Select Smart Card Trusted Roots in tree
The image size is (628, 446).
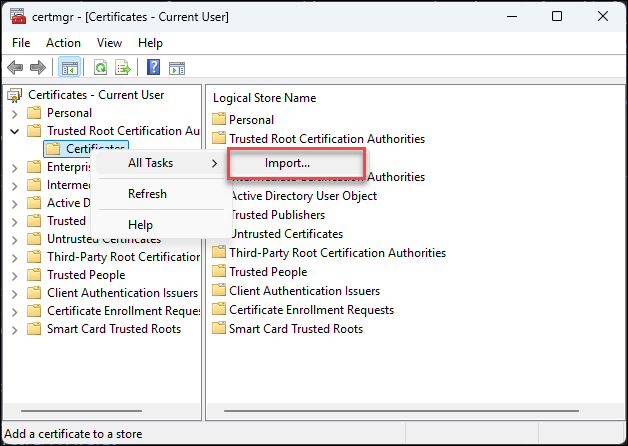pyautogui.click(x=113, y=329)
